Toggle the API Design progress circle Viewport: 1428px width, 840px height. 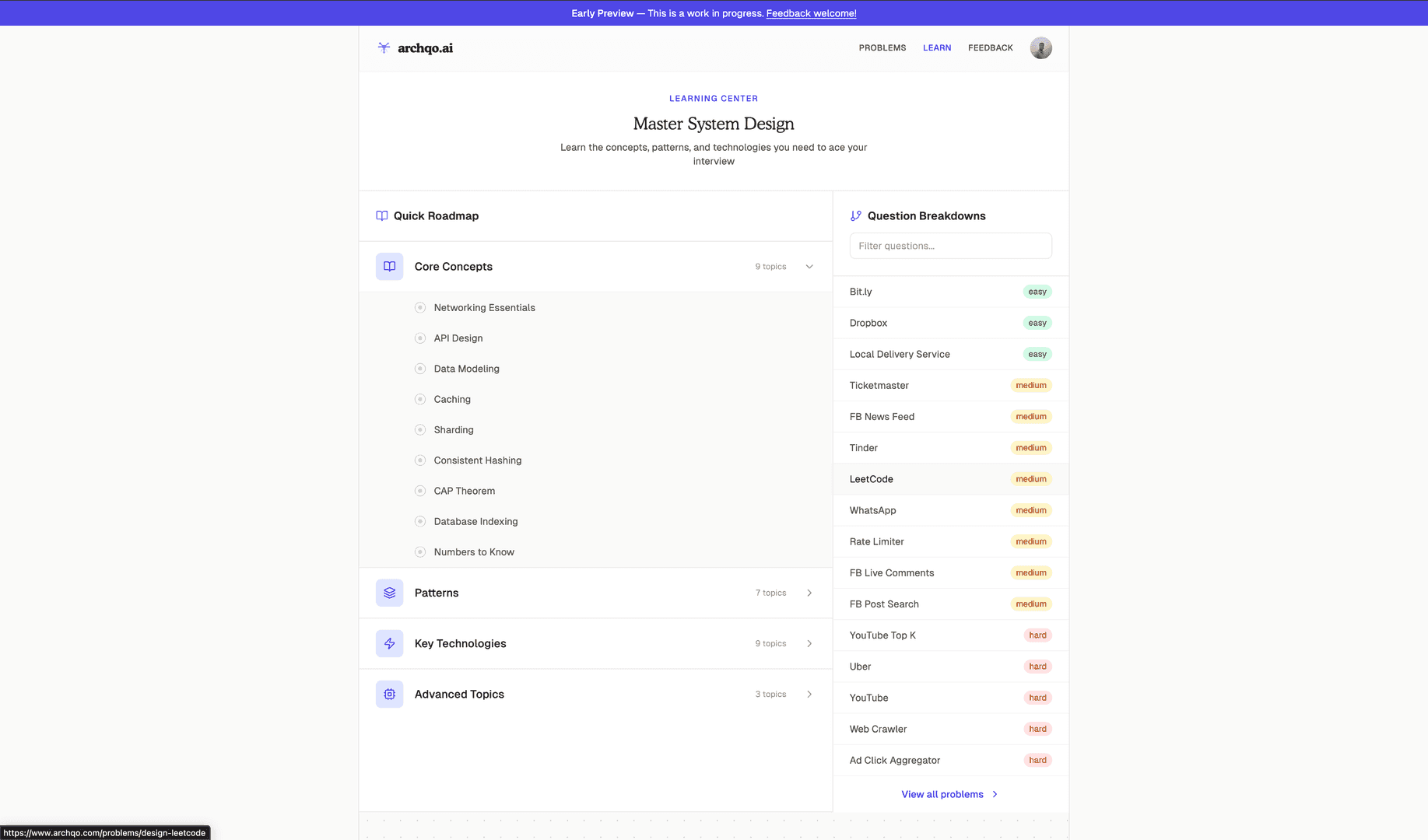click(420, 338)
